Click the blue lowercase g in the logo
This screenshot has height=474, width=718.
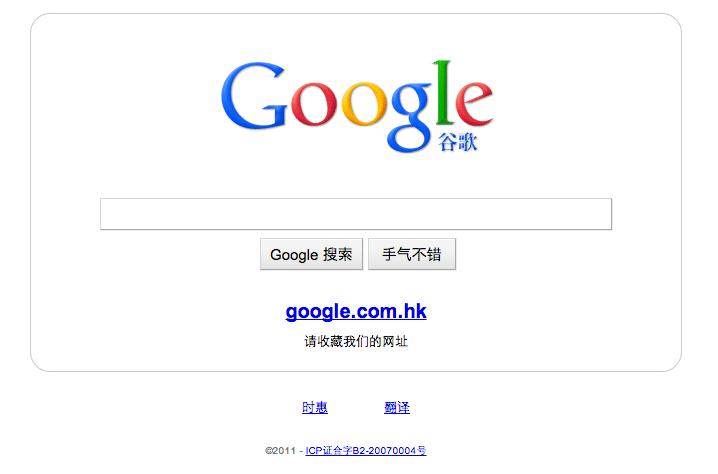(x=411, y=117)
